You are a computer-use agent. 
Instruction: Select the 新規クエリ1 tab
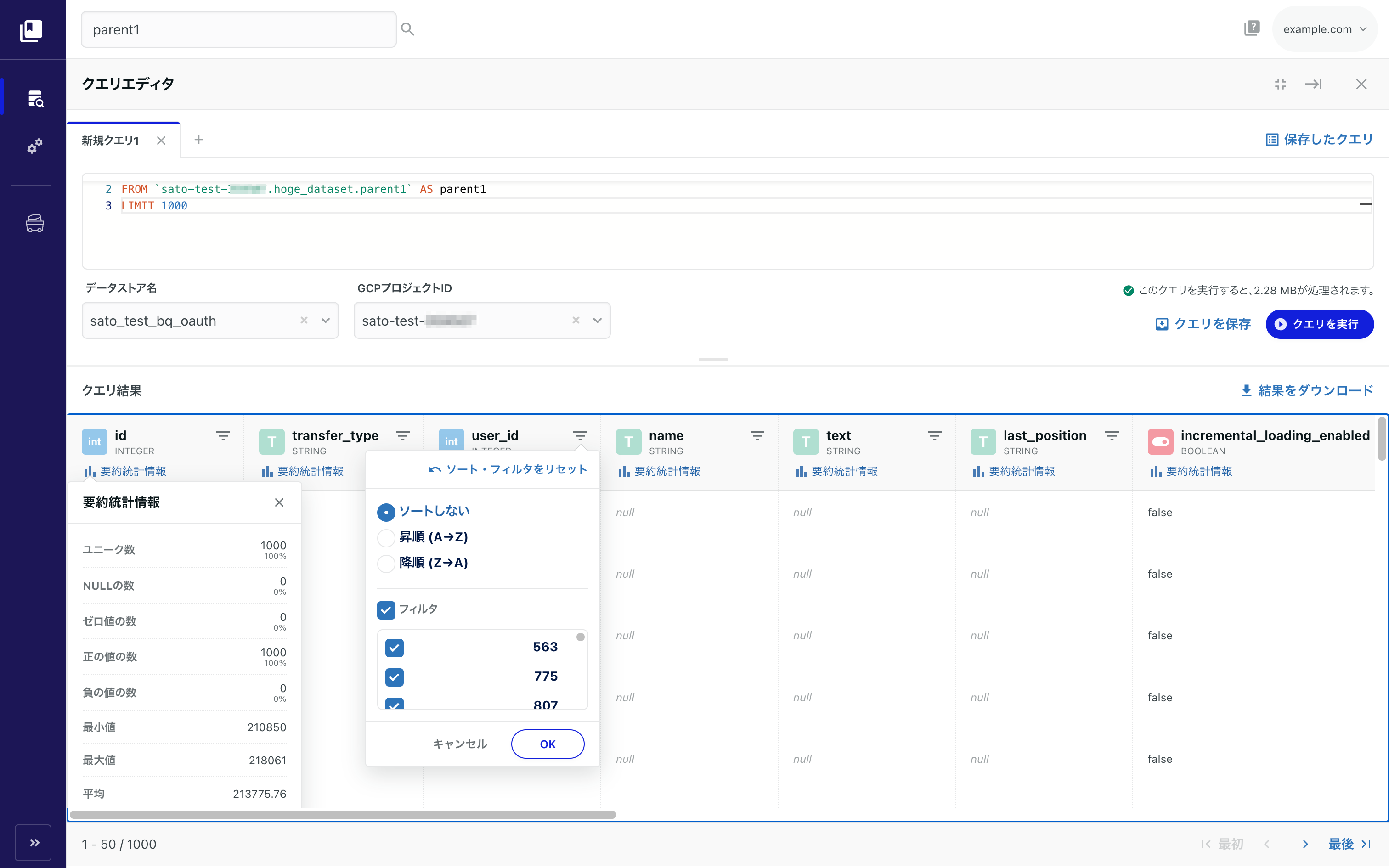coord(110,141)
